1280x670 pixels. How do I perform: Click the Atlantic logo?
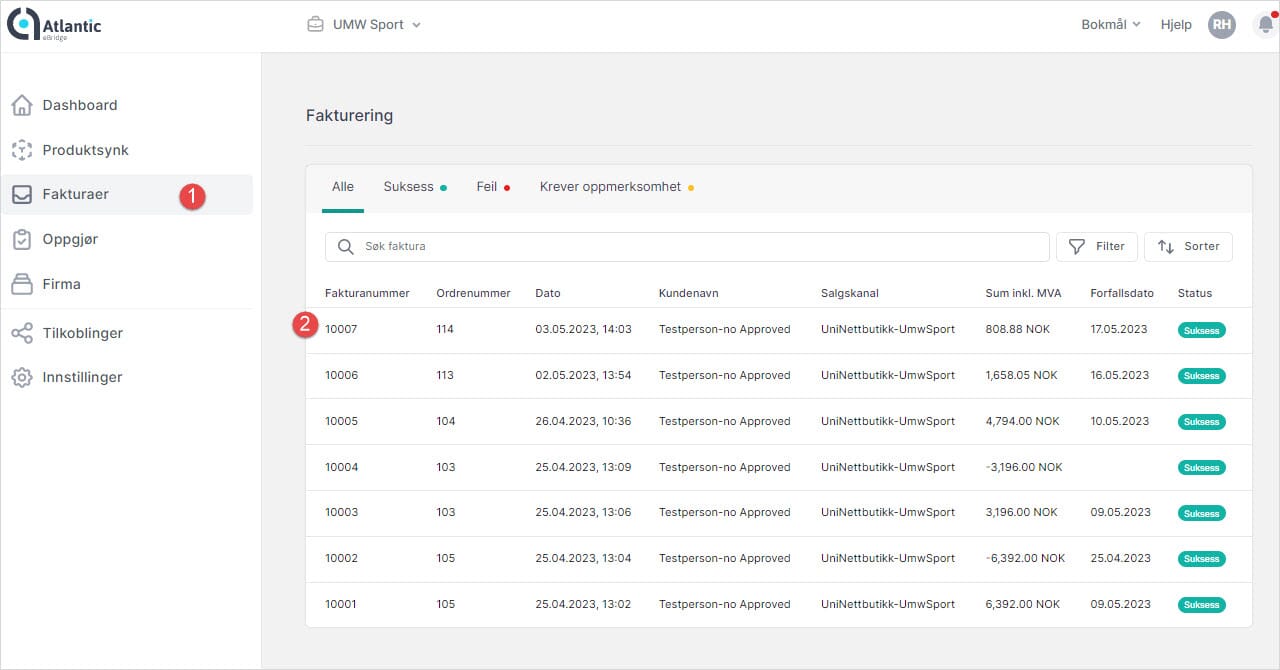(54, 25)
